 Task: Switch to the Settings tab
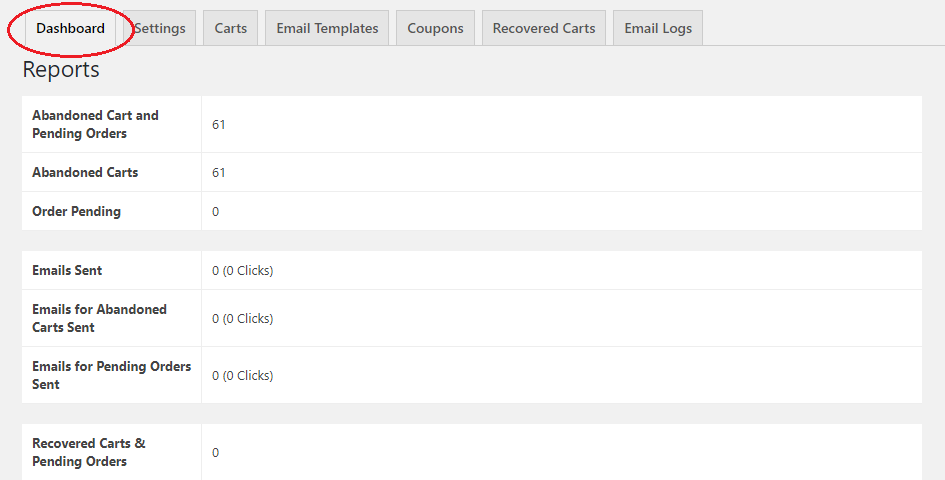(160, 28)
